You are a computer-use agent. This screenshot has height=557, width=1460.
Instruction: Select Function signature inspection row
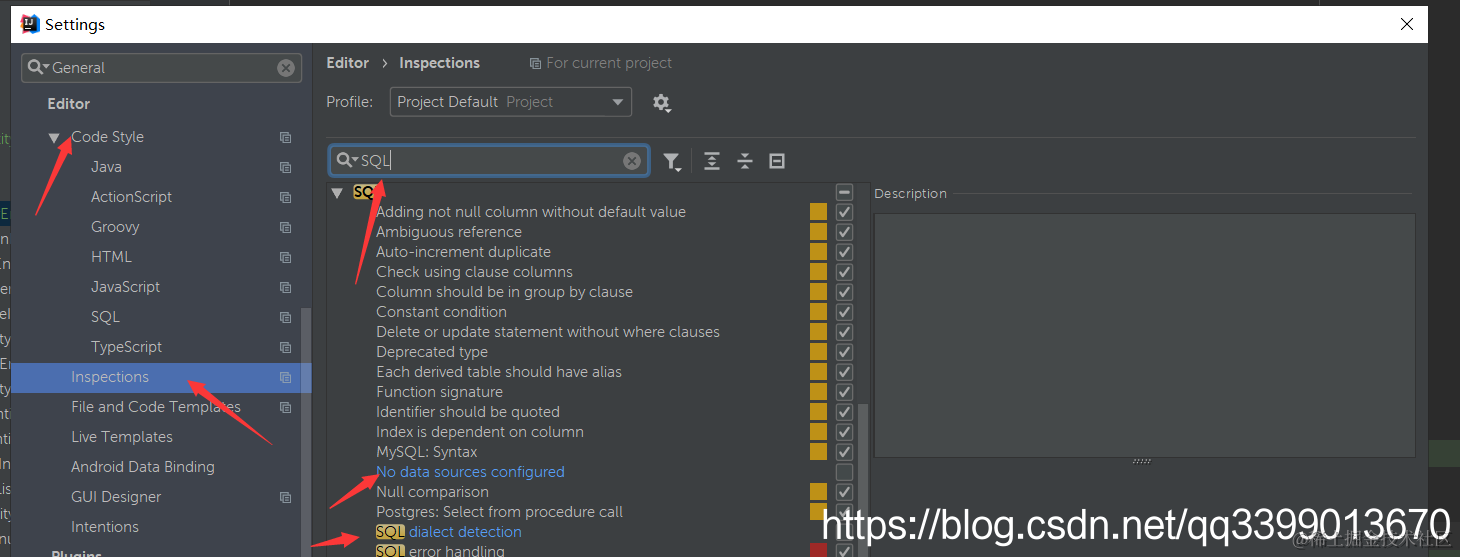tap(439, 392)
